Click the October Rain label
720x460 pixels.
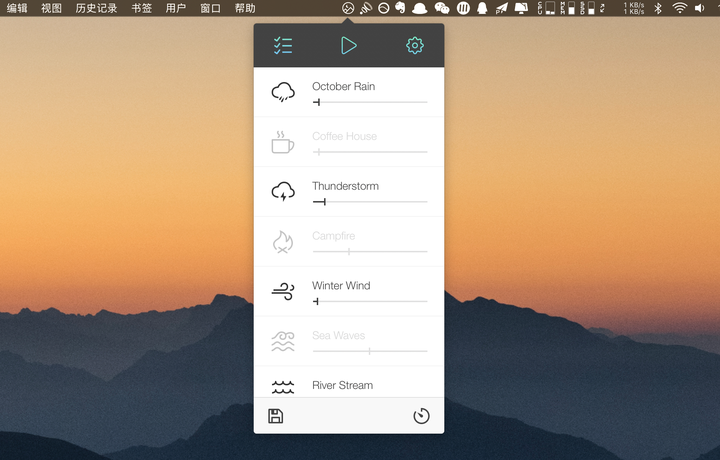[x=343, y=86]
